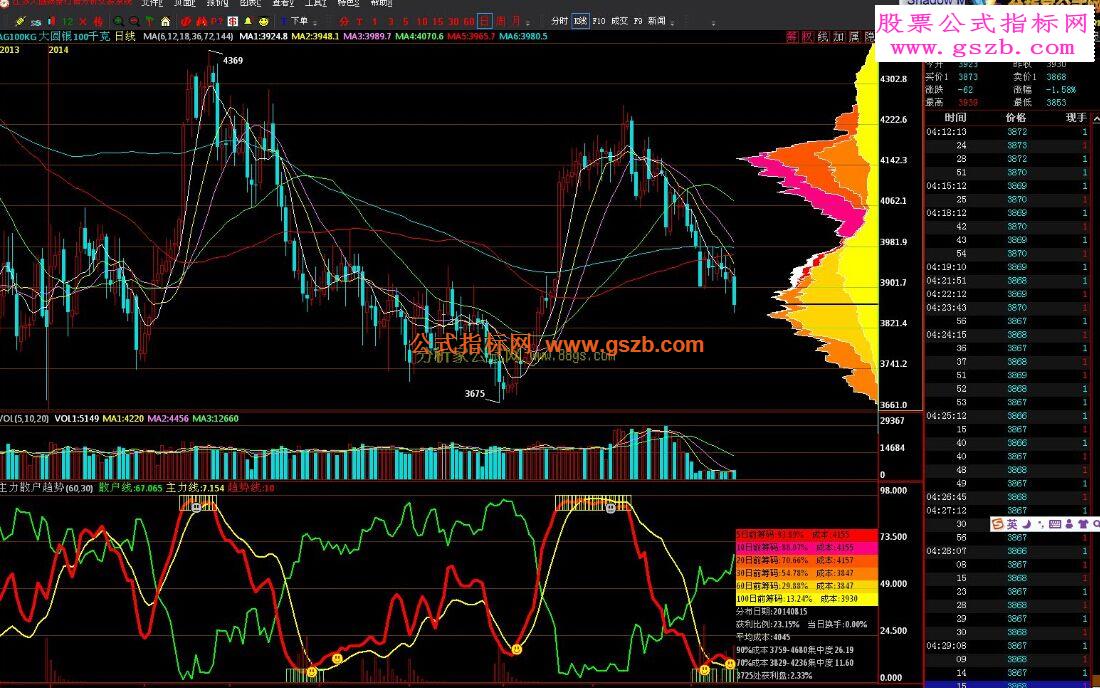
Task: Click the '分布日期:20140815' text
Action: pyautogui.click(x=772, y=612)
